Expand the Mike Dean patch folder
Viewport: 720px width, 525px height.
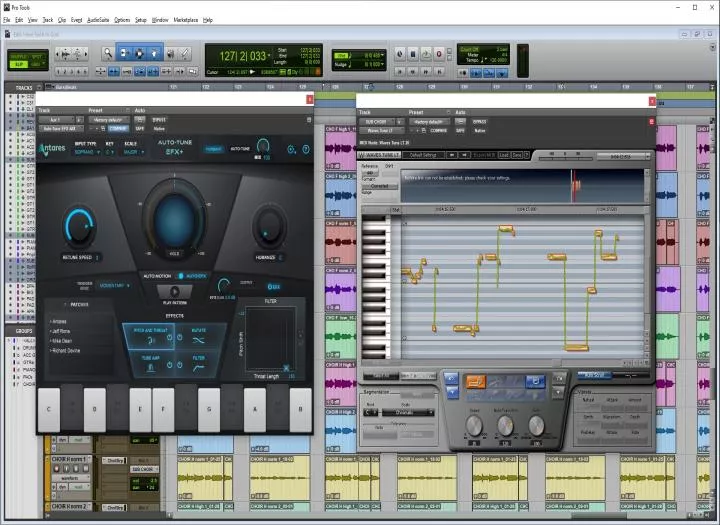(62, 341)
